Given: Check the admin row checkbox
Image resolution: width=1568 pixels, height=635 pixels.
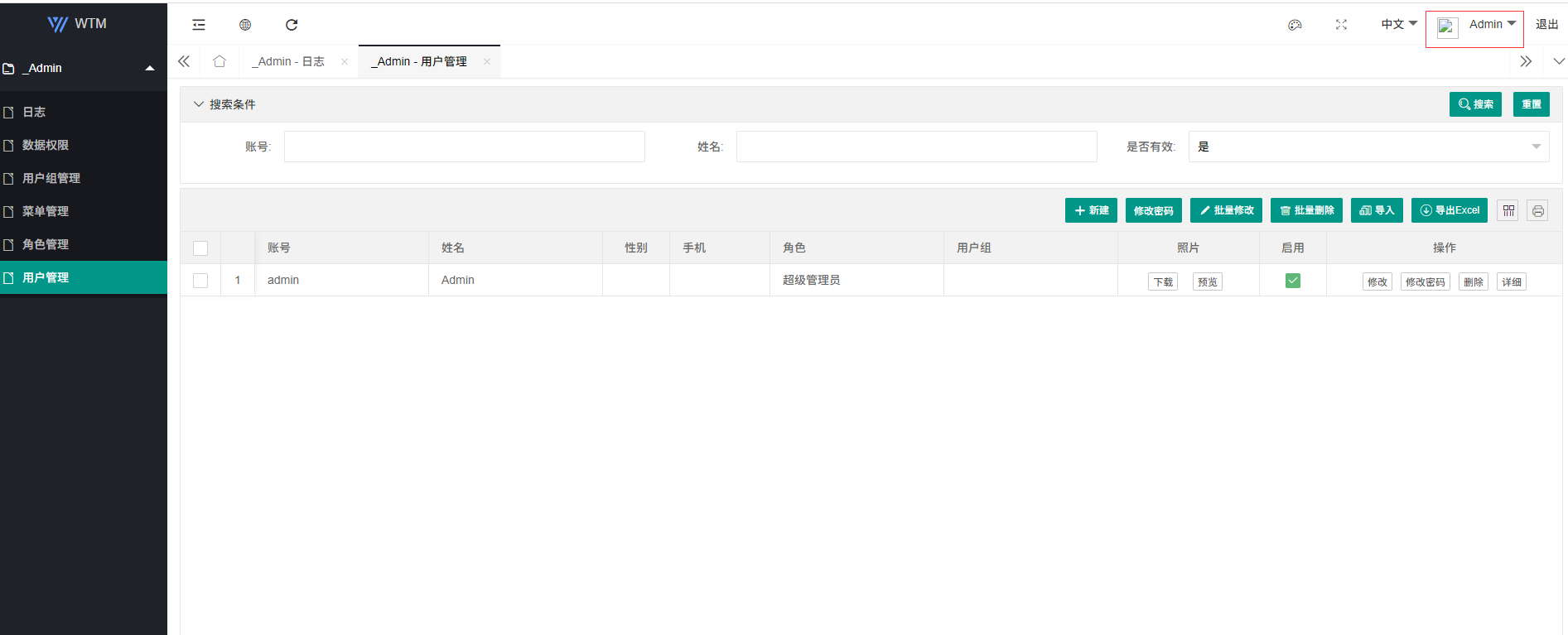Looking at the screenshot, I should point(200,281).
